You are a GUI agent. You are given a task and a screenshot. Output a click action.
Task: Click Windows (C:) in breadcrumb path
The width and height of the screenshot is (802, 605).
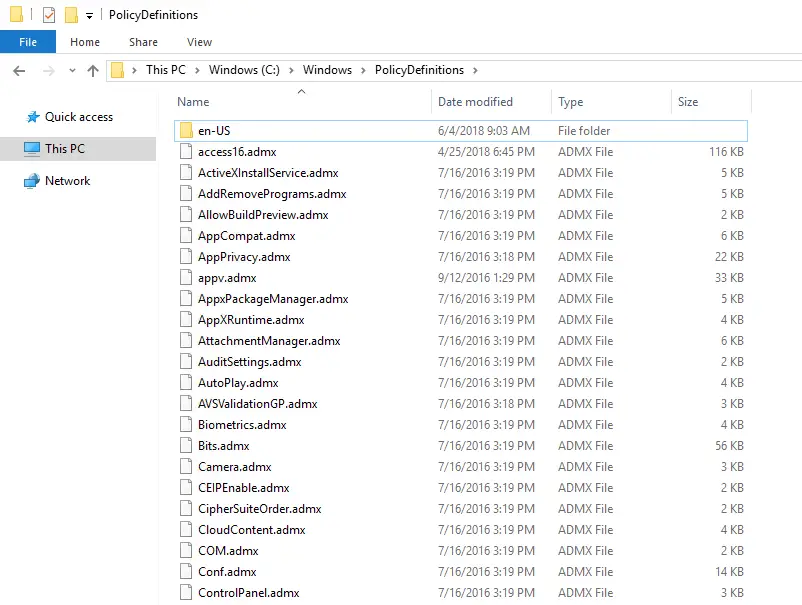244,70
